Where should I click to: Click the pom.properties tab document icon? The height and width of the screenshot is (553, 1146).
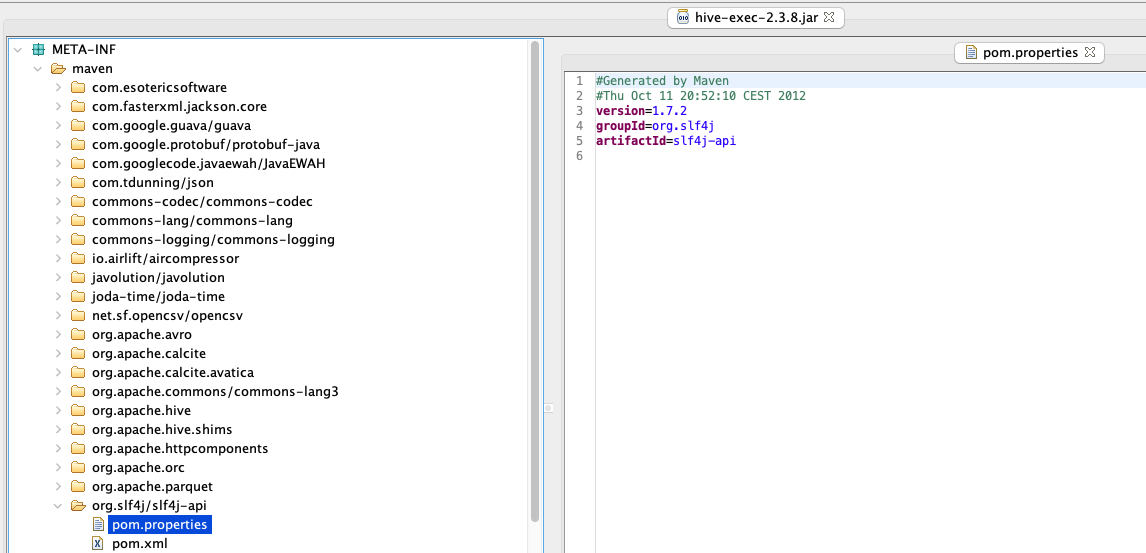tap(971, 52)
